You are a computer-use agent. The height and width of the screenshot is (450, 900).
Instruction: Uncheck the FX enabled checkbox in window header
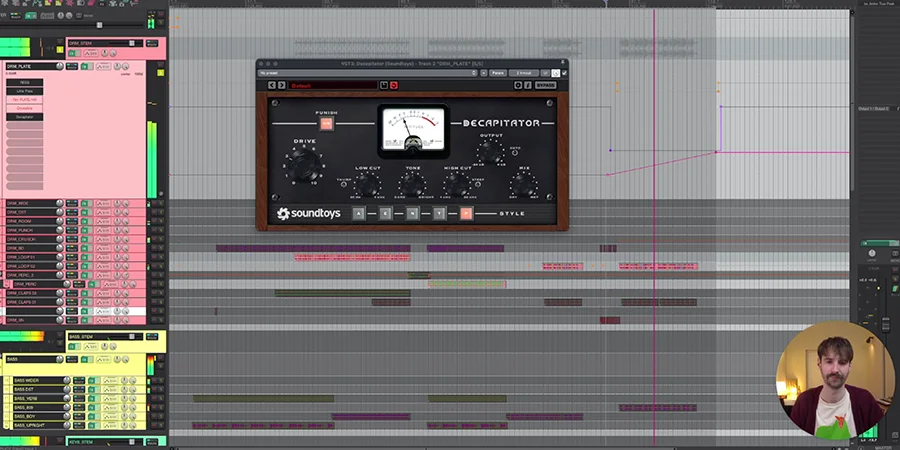(x=564, y=73)
